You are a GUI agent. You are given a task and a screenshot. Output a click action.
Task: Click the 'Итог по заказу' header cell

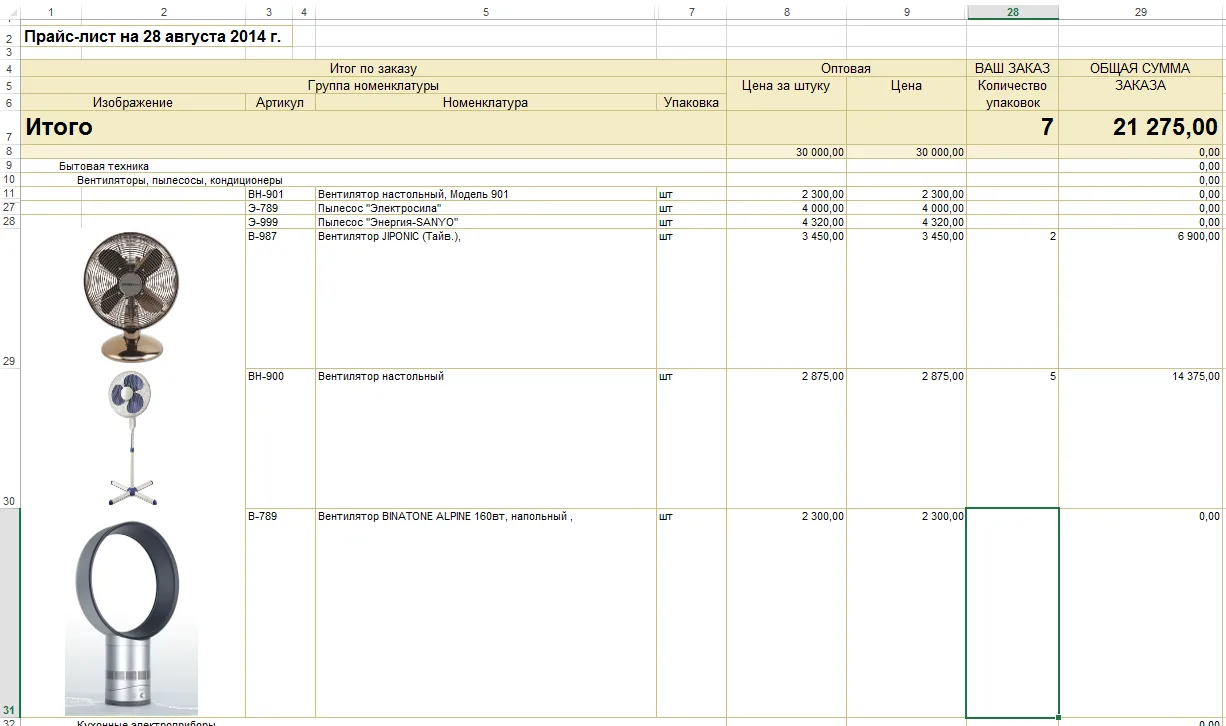click(x=373, y=69)
